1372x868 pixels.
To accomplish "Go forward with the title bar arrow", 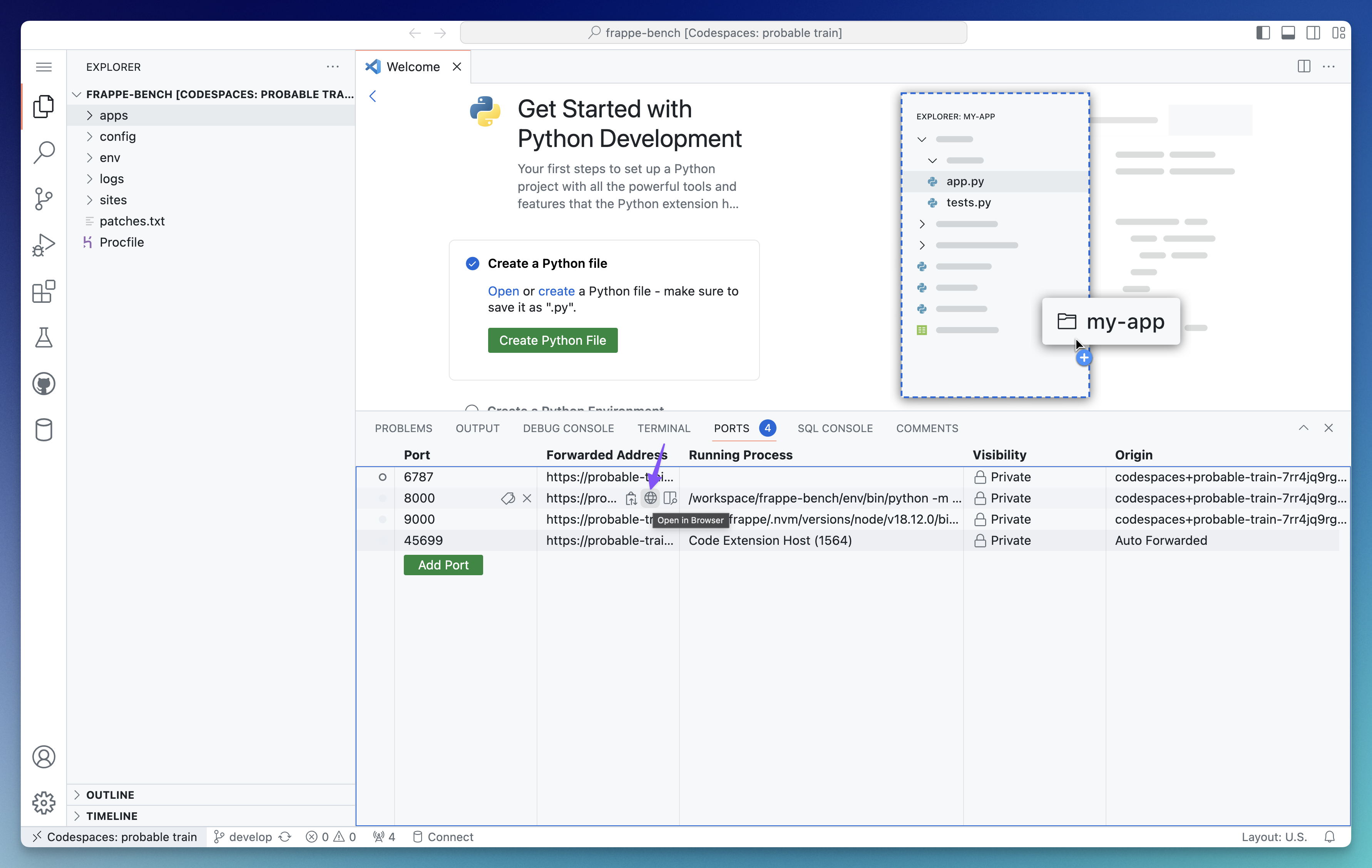I will click(x=440, y=33).
